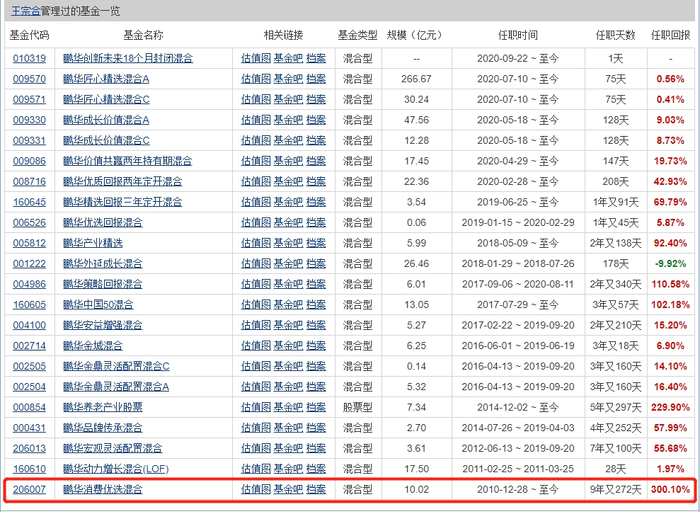Screen dimensions: 700x512
Task: Open fund code 206007 link
Action: (x=29, y=490)
